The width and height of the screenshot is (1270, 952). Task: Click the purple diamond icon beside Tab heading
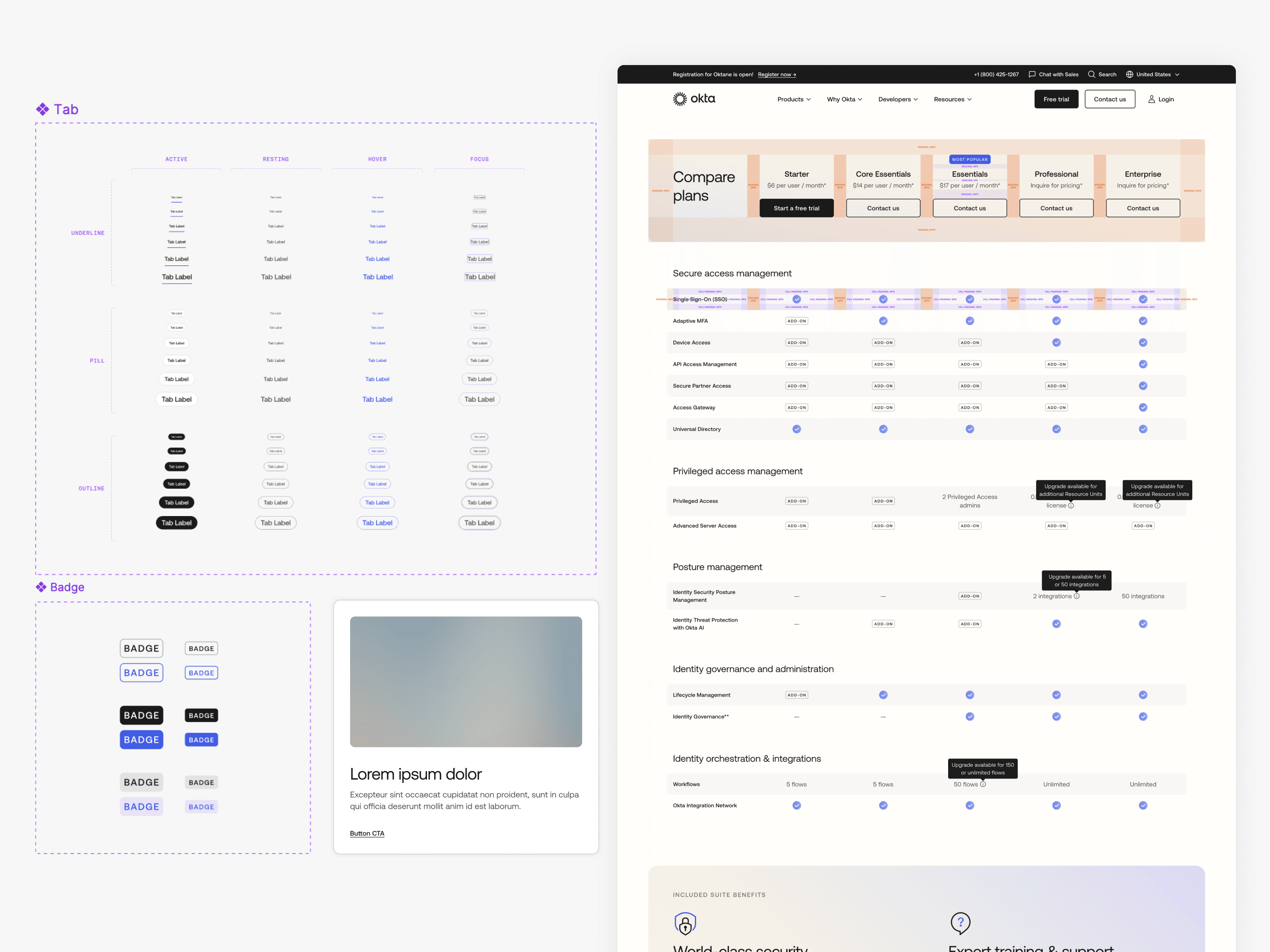(42, 109)
